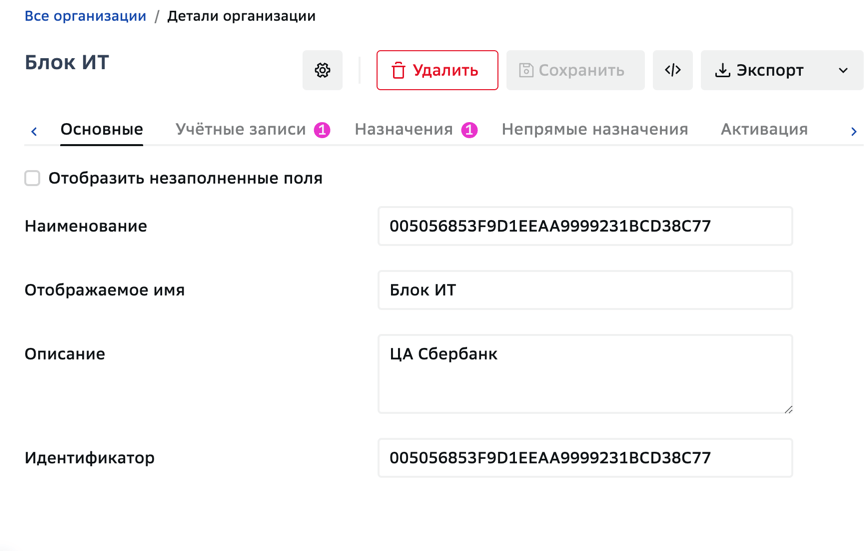Viewport: 866px width, 551px height.
Task: Focus the Идентификатор input field
Action: tap(585, 458)
